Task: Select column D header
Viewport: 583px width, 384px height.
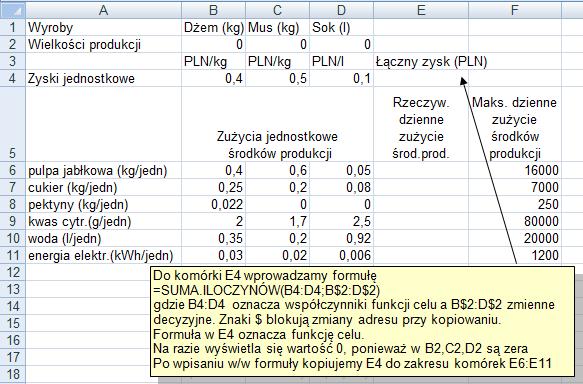Action: click(341, 10)
